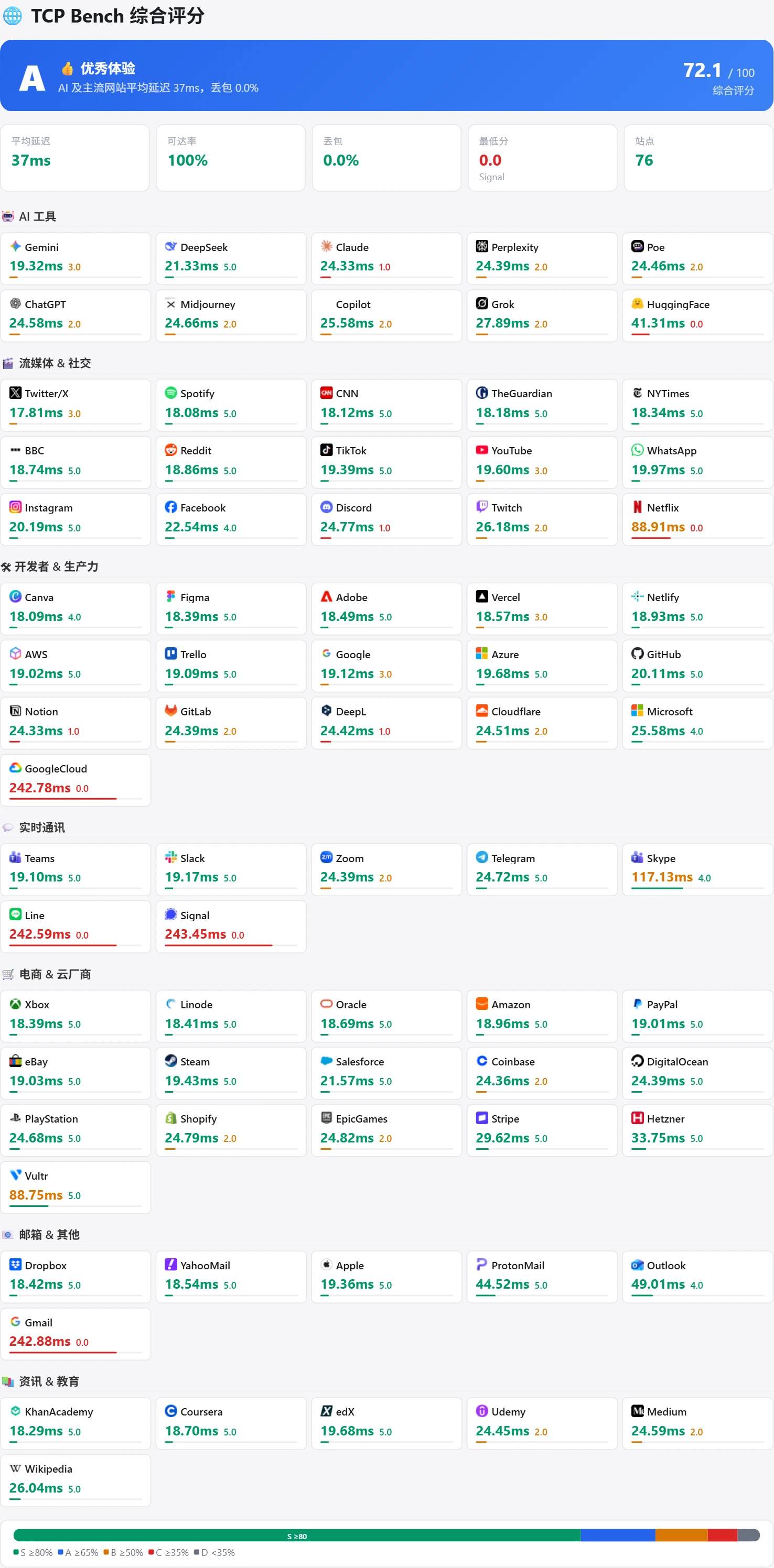Image resolution: width=774 pixels, height=1568 pixels.
Task: Click the Shopify bag icon
Action: click(x=170, y=1118)
